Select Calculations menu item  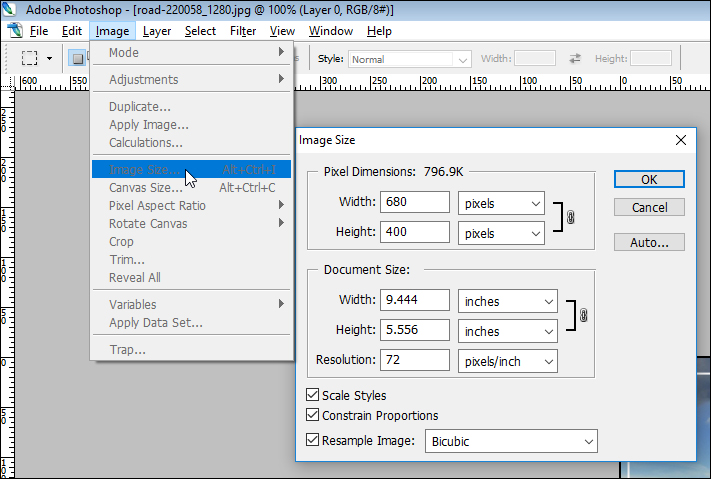[x=191, y=142]
